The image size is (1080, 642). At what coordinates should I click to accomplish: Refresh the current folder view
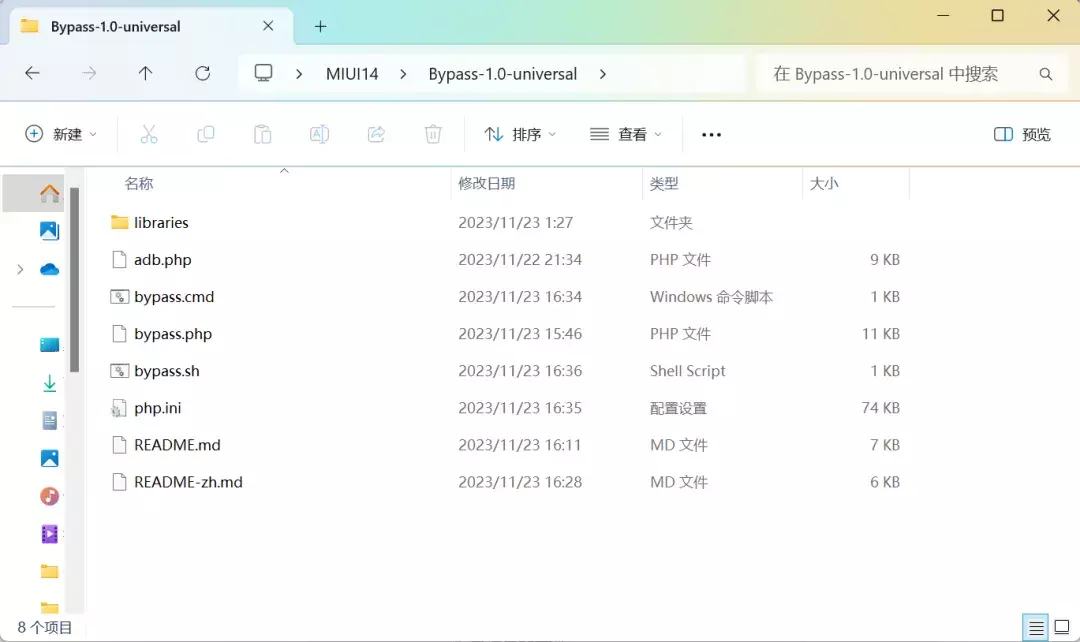pos(202,73)
